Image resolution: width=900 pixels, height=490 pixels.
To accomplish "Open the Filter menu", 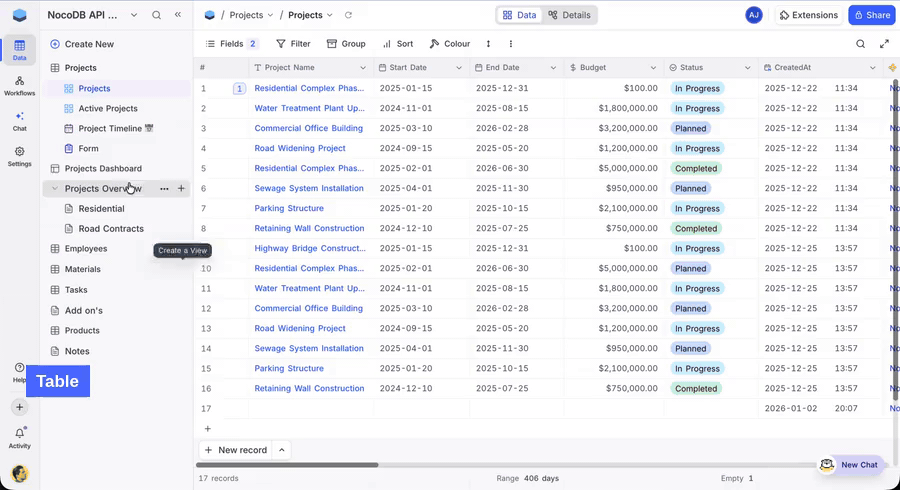I will (293, 44).
